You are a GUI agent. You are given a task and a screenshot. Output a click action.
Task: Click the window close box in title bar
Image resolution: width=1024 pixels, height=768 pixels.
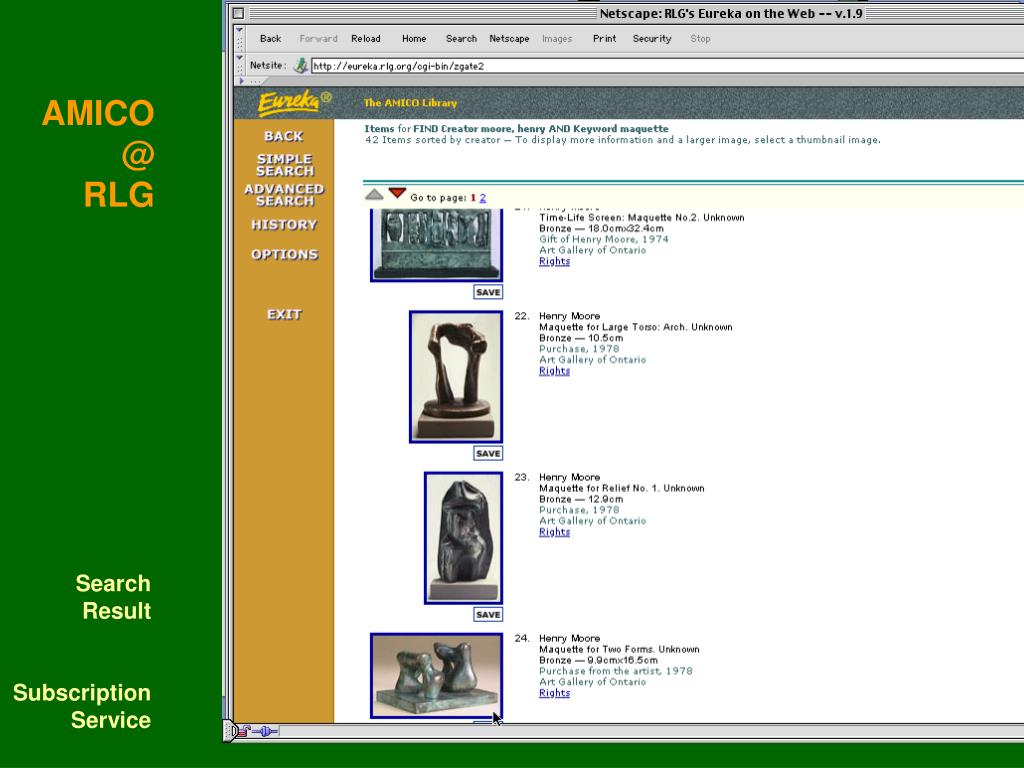click(239, 13)
